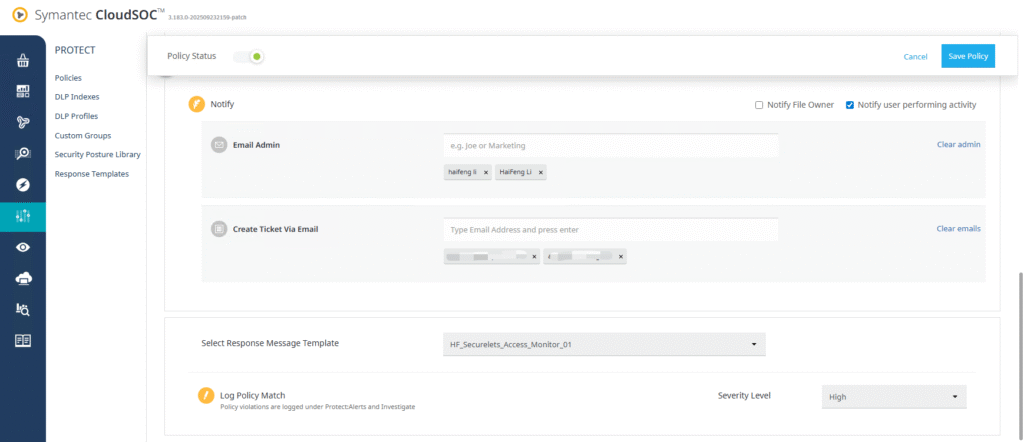
Task: Click the cloud icon in sidebar
Action: (22, 278)
